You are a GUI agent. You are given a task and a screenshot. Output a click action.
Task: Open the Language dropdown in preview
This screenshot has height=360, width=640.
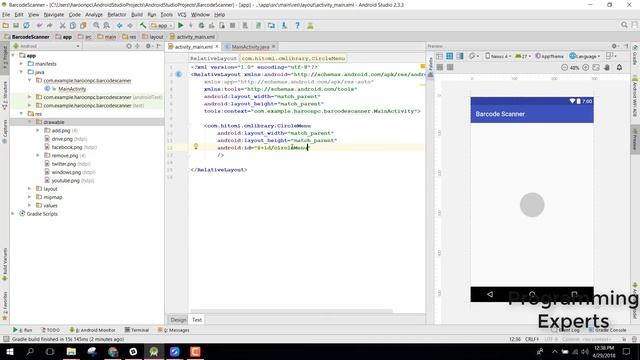585,56
